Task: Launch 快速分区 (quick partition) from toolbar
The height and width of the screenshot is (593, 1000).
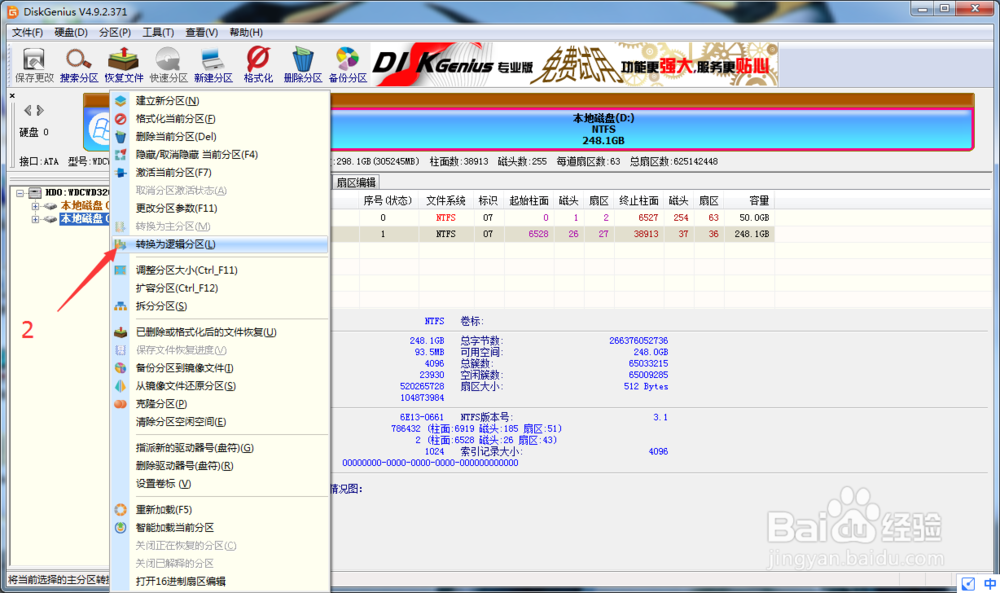Action: click(x=167, y=62)
